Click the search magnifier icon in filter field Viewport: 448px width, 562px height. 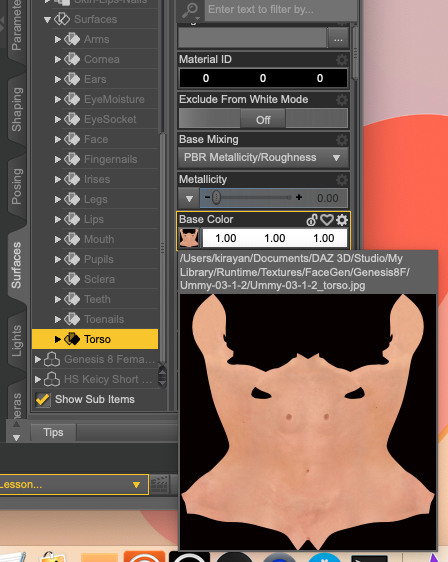(x=190, y=10)
